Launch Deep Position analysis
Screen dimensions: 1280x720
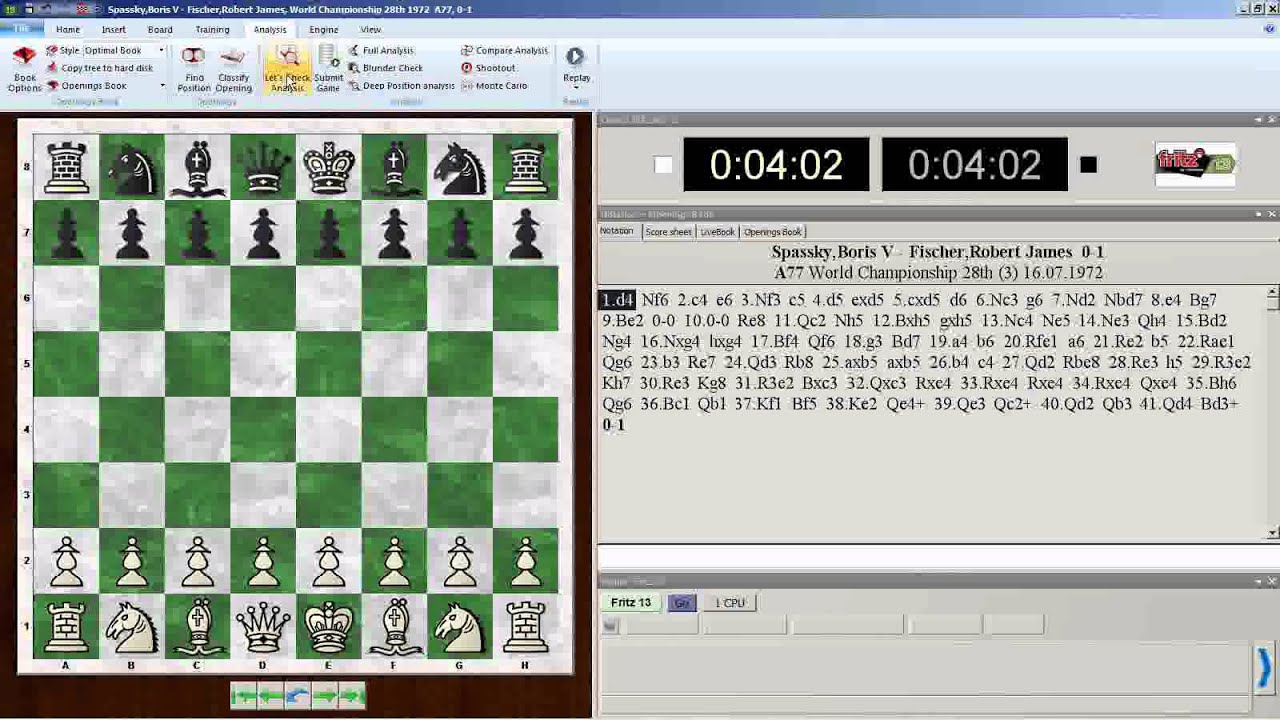click(401, 86)
